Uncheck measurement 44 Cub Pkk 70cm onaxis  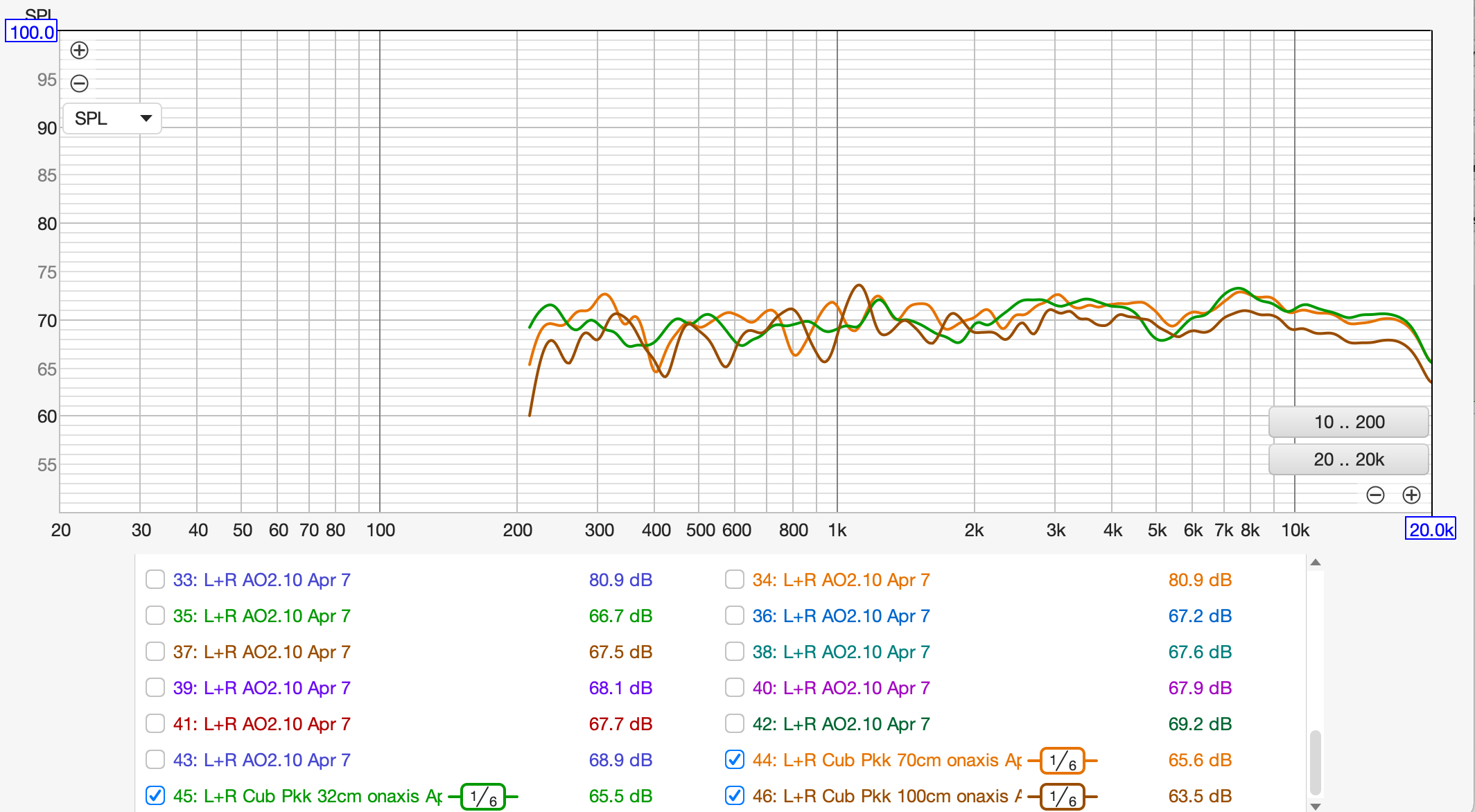tap(735, 760)
